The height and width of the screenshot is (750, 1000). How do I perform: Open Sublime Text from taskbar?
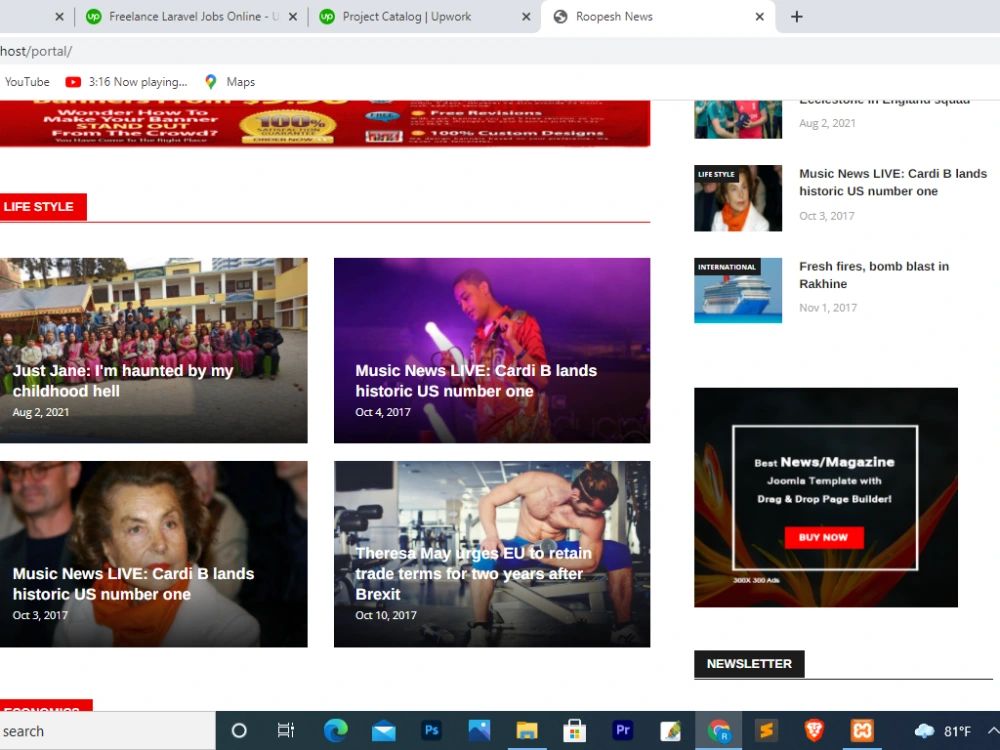(766, 730)
